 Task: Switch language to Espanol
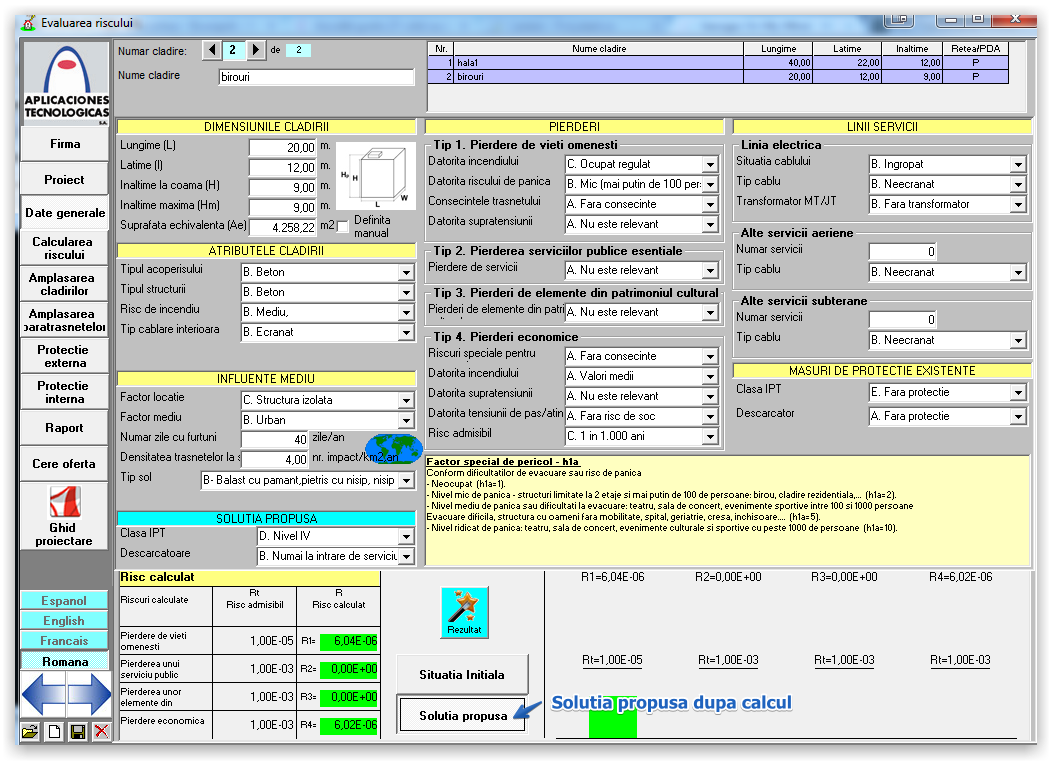pos(64,601)
